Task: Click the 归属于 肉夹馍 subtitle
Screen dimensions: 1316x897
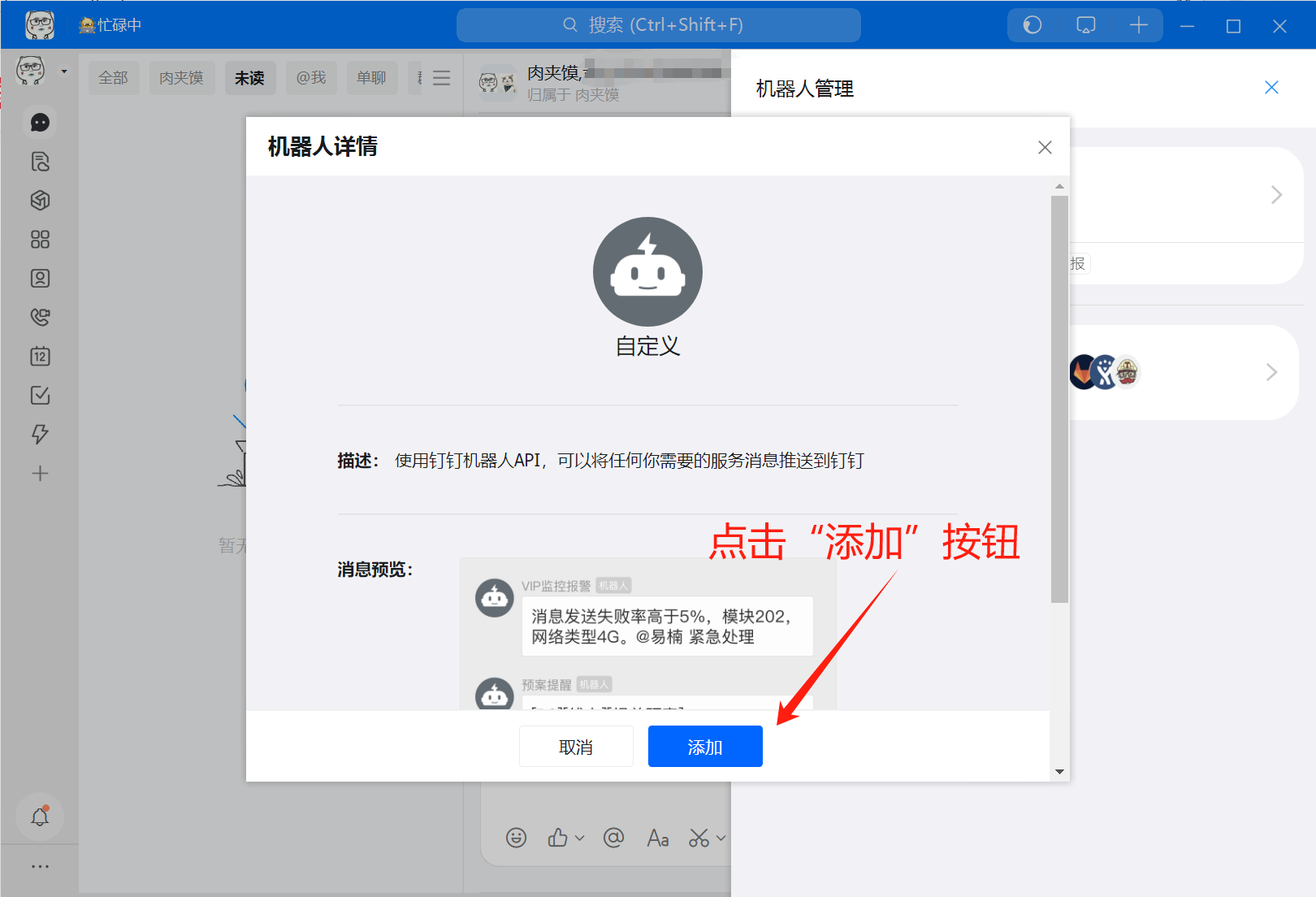Action: (574, 95)
